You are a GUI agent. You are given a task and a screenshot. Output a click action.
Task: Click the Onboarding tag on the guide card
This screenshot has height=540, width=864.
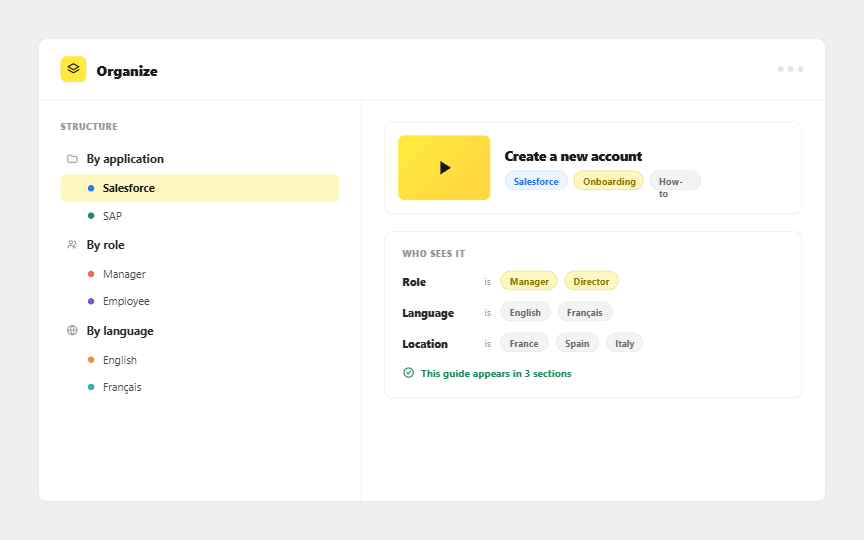(x=609, y=181)
